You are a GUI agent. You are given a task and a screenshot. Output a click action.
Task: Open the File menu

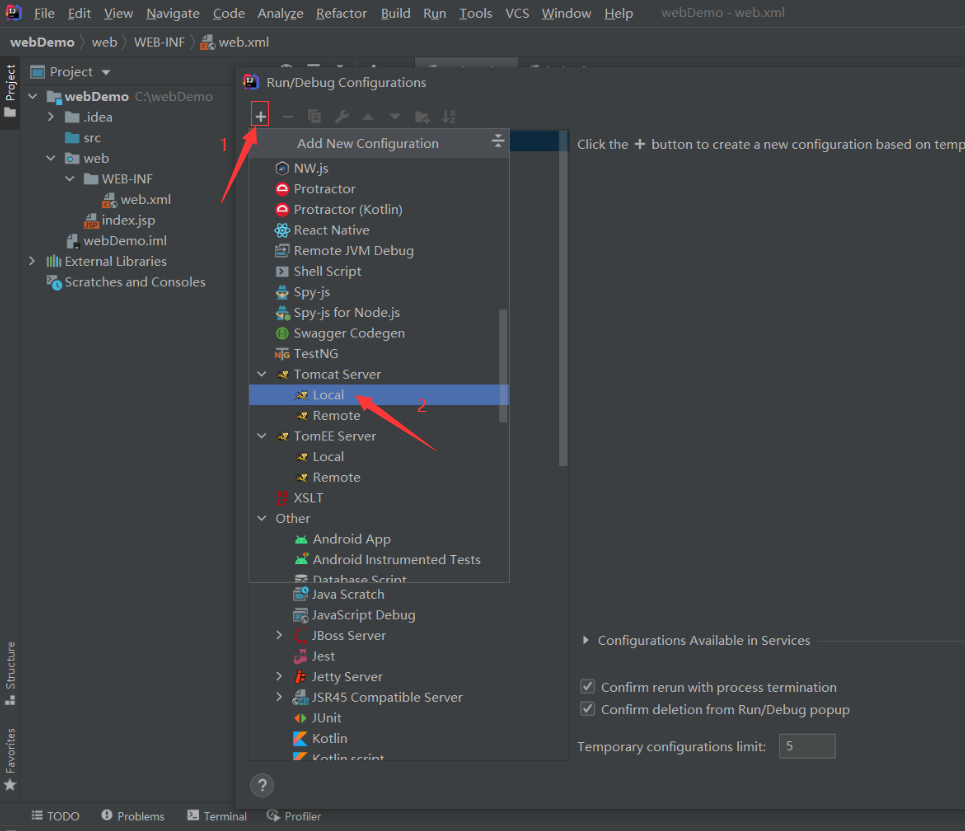pyautogui.click(x=44, y=13)
